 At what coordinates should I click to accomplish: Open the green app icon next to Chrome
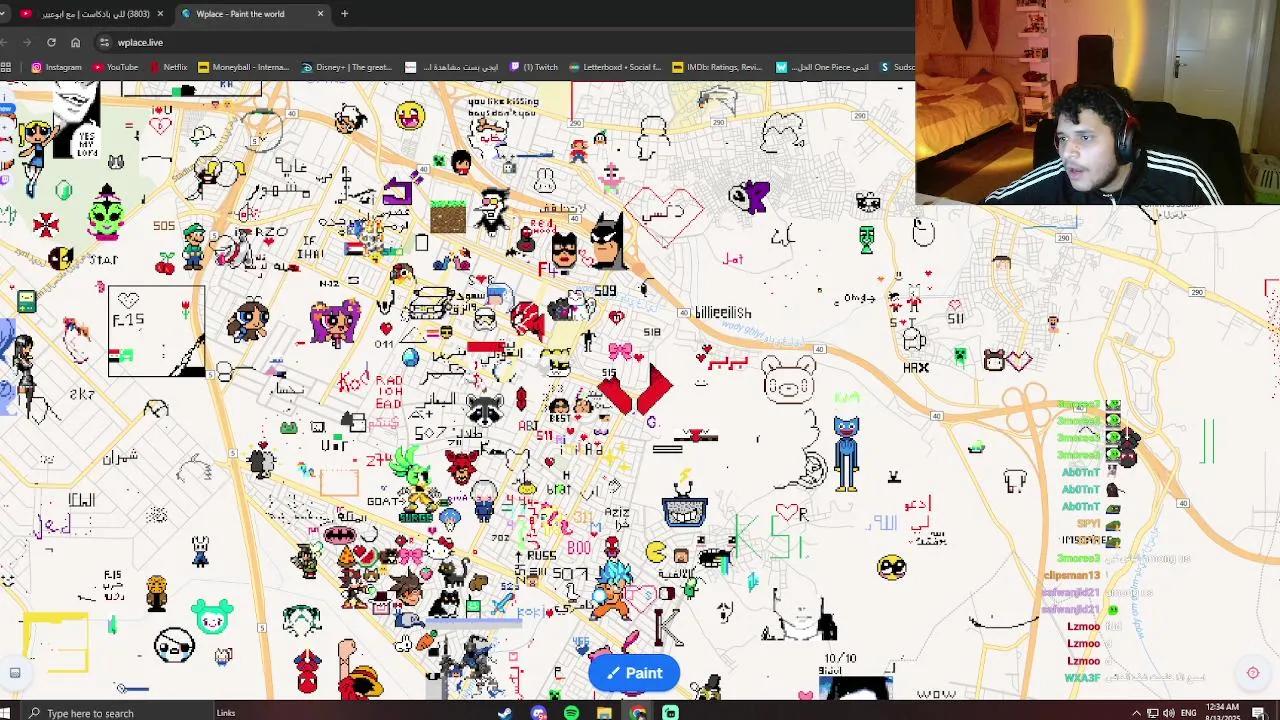click(x=670, y=713)
